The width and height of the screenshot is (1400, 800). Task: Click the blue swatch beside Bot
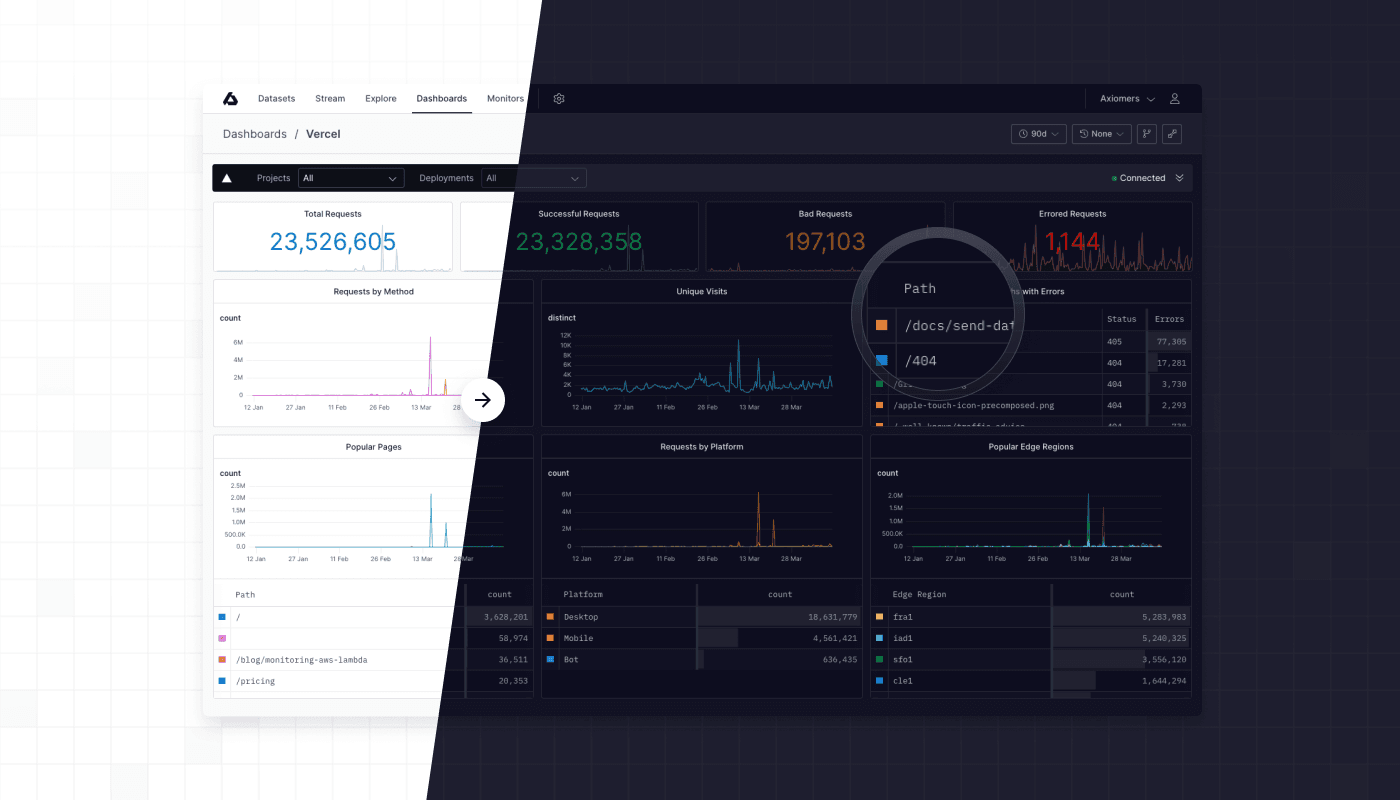(550, 660)
